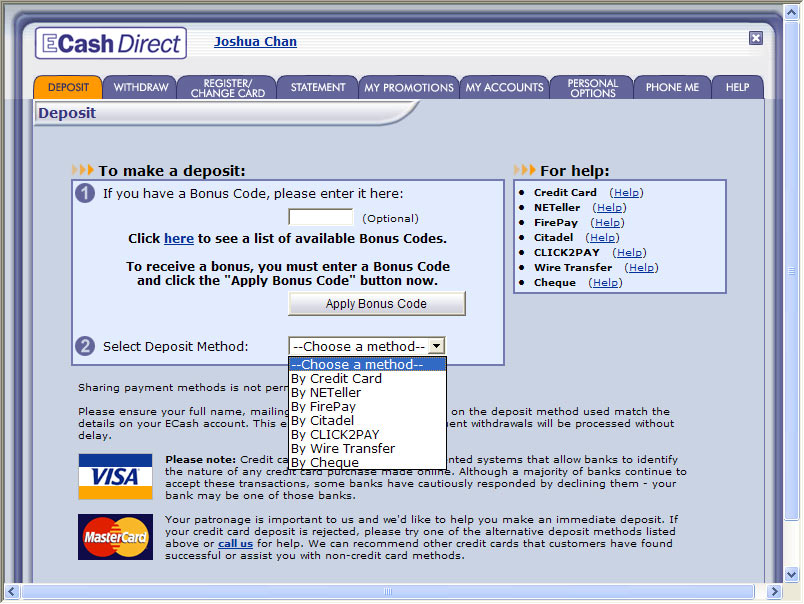Click the 'call us' link

235,544
